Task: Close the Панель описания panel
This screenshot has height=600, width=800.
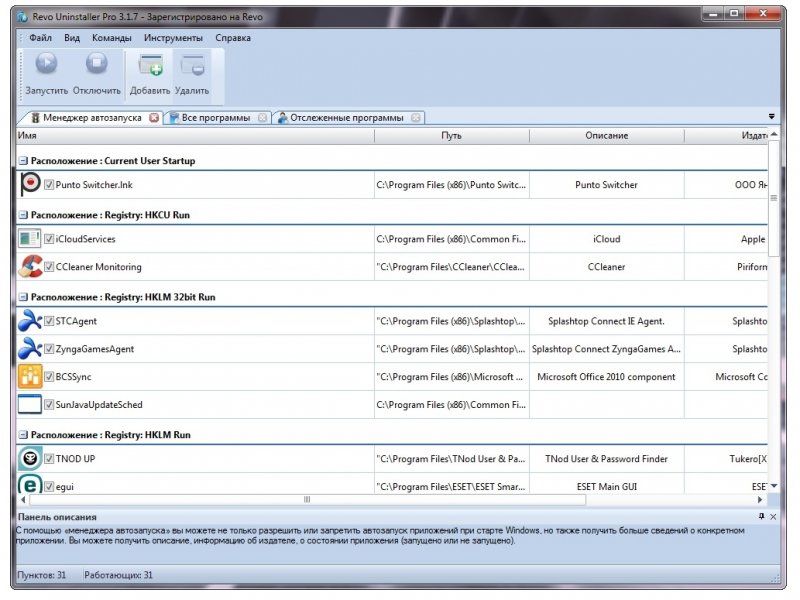Action: (773, 517)
